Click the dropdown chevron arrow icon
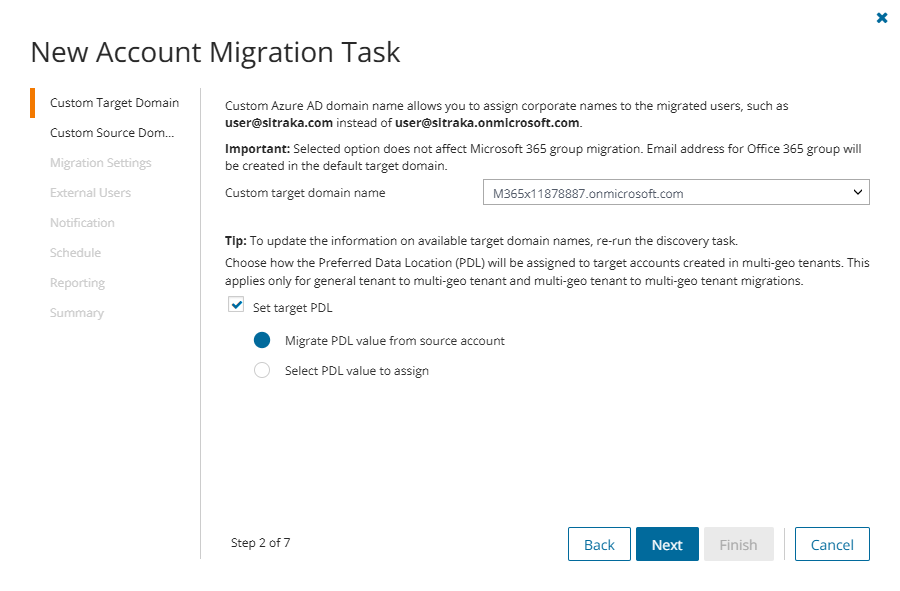Viewport: 900px width, 591px height. 857,192
